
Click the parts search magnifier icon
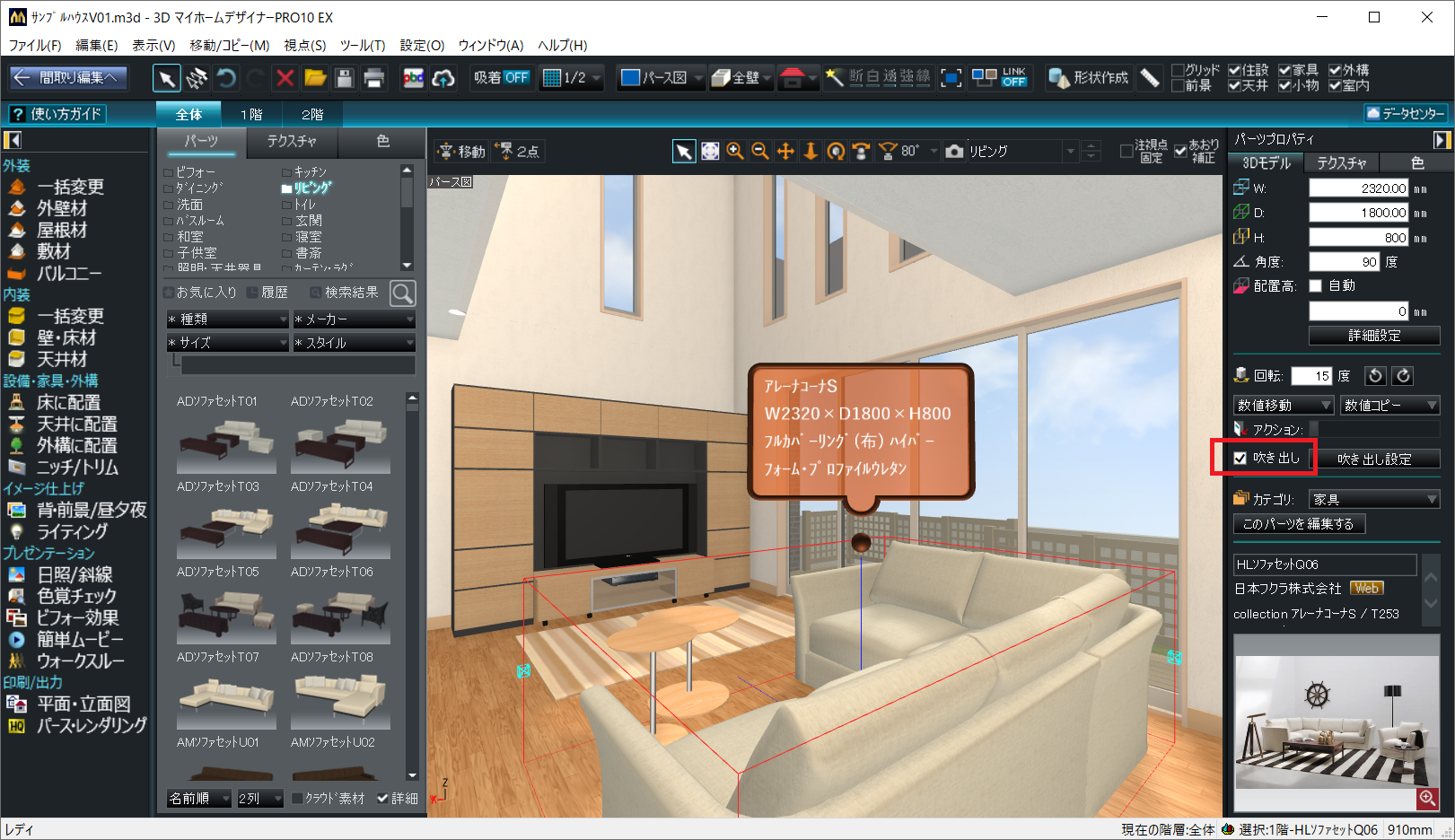[403, 293]
